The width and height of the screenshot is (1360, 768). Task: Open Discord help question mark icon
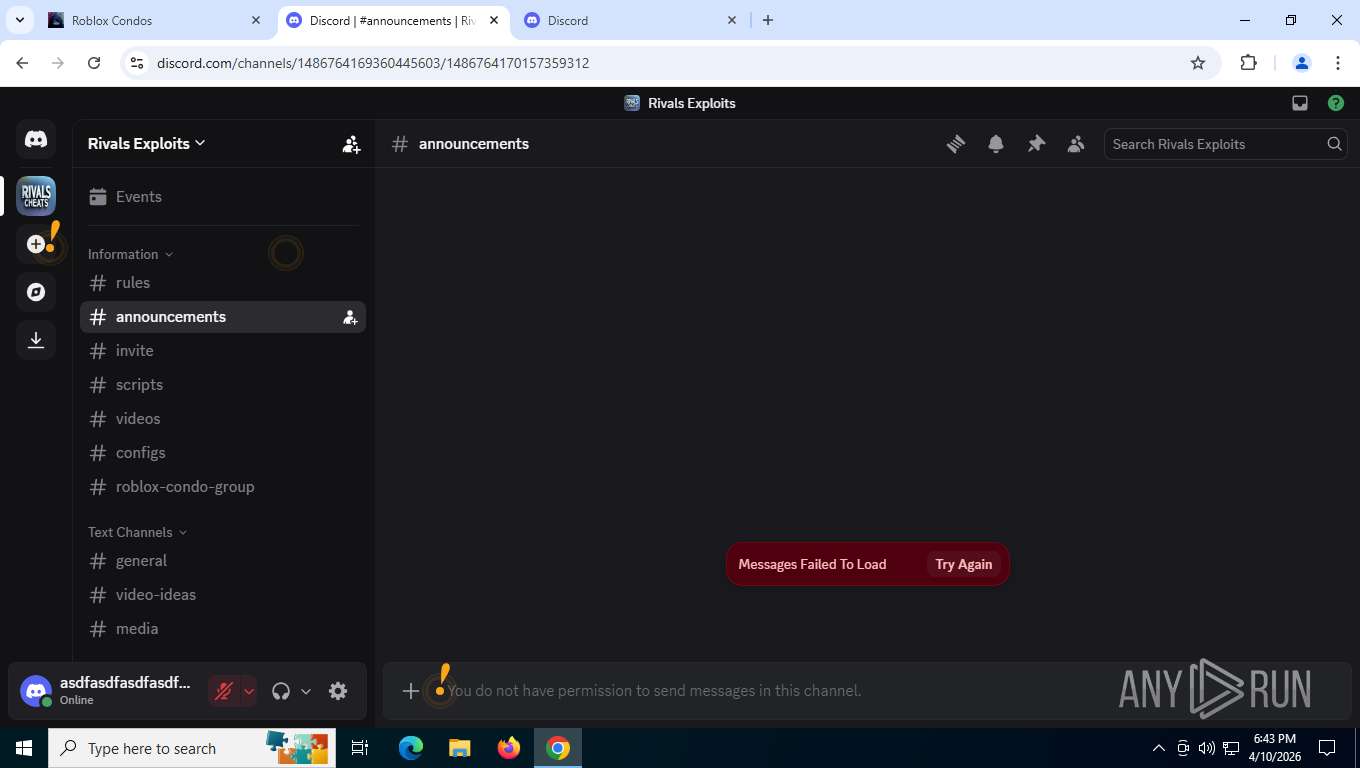point(1336,103)
